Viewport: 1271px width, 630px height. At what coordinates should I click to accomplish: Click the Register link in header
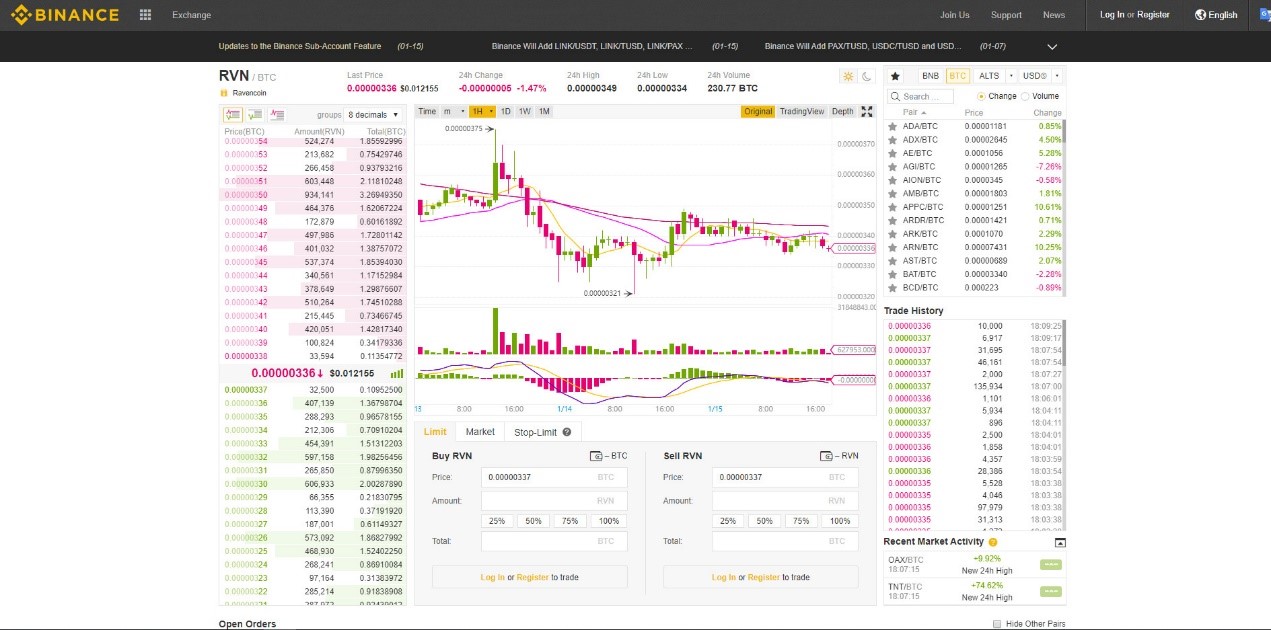click(1153, 15)
